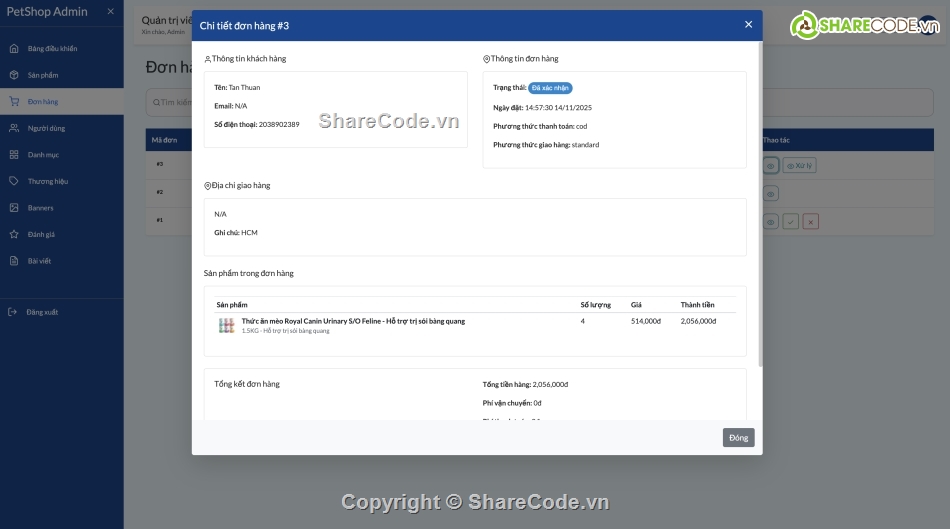The width and height of the screenshot is (950, 529).
Task: Click the Phương thức thanh toán: cod line
Action: [540, 126]
